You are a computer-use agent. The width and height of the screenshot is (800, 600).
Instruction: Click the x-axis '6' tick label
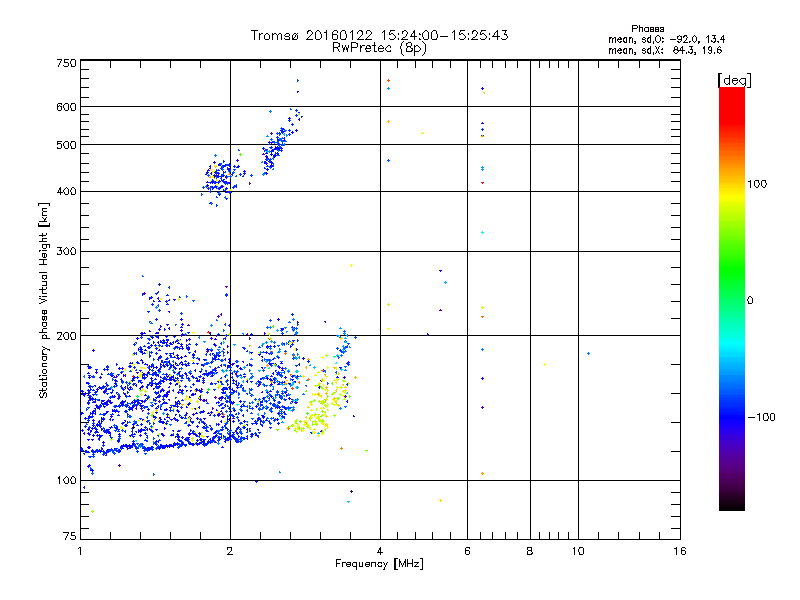[x=467, y=551]
